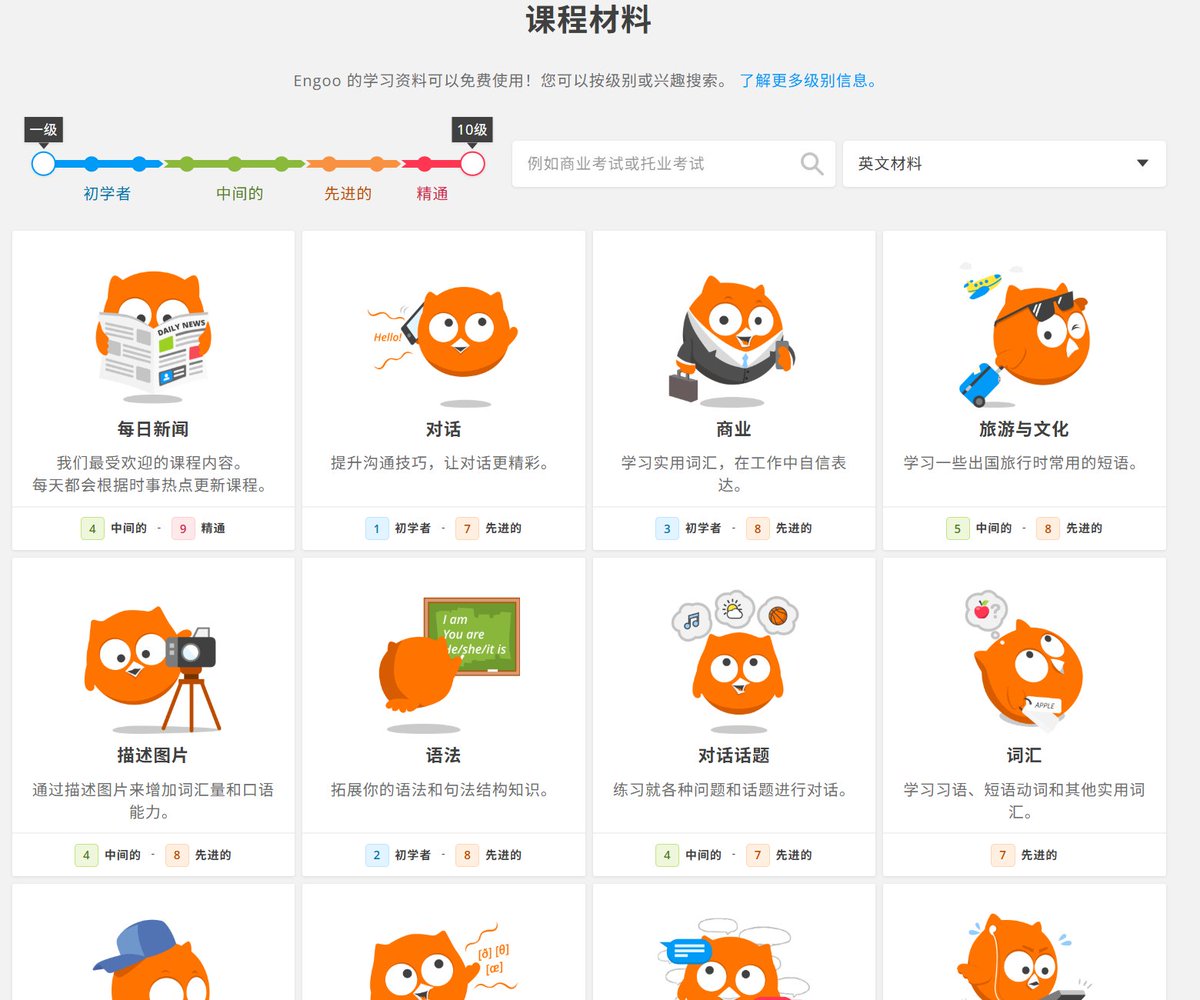Click level badge 3 on 商业 card

click(667, 528)
